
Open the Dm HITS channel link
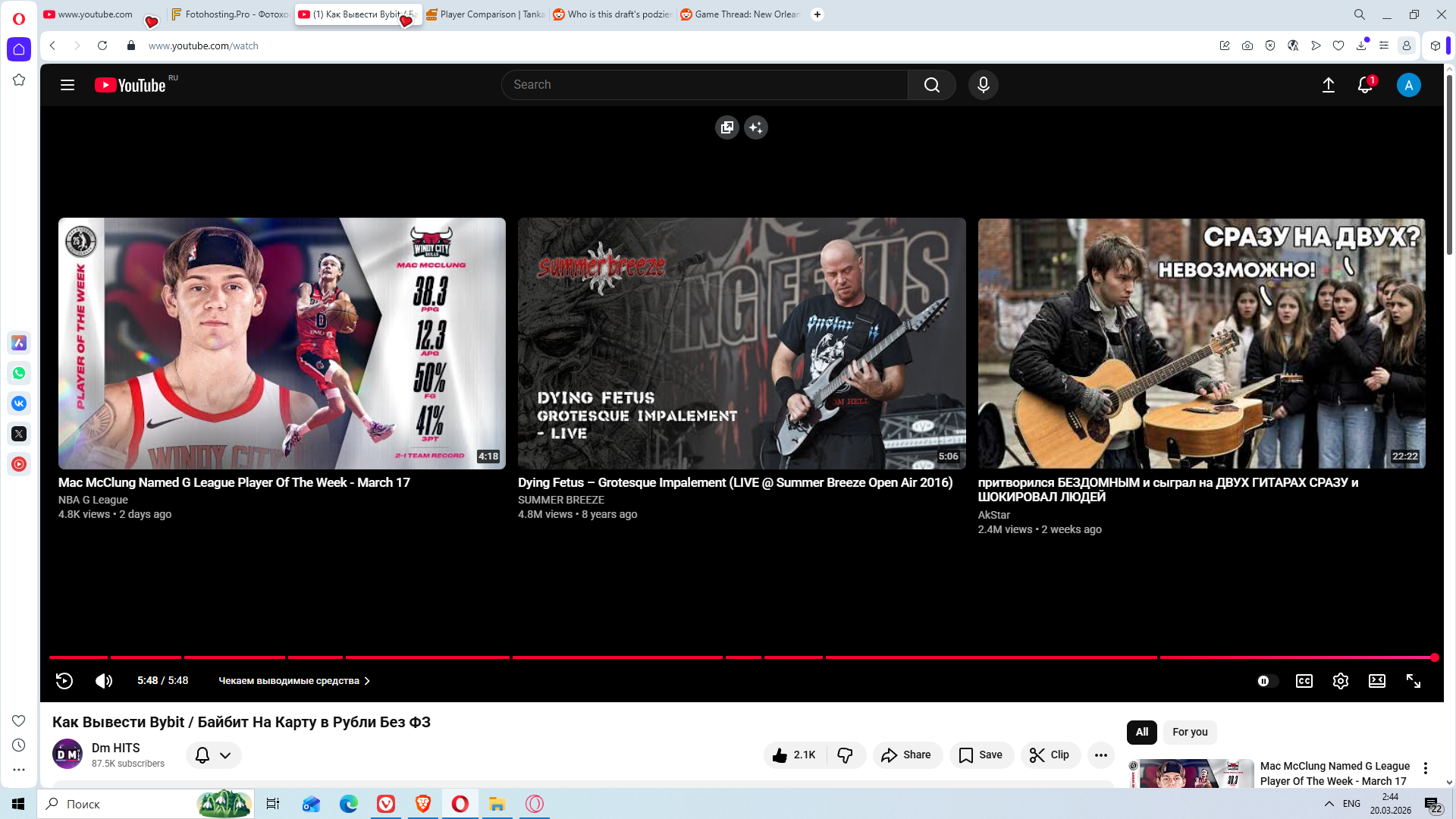(115, 748)
